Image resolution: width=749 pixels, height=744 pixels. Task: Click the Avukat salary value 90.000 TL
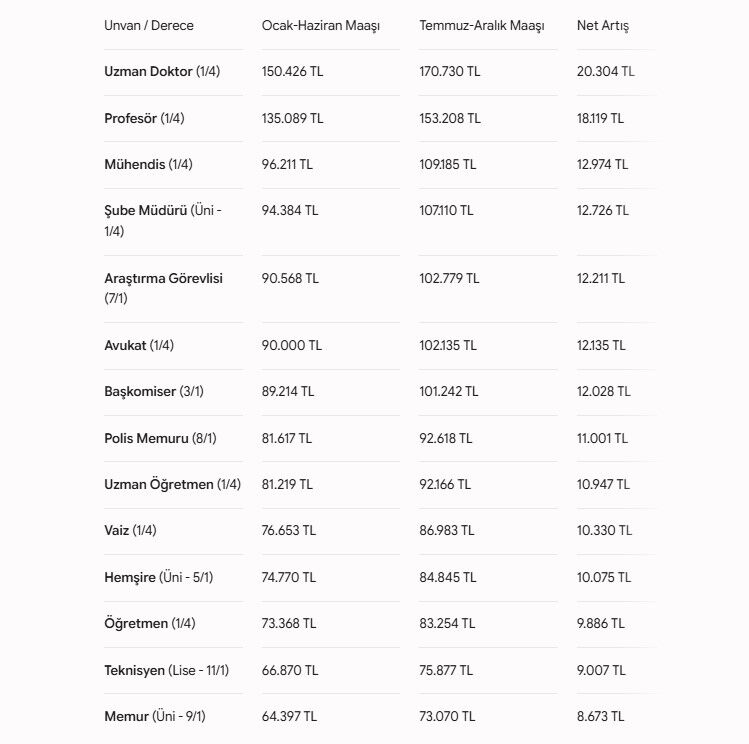(291, 345)
